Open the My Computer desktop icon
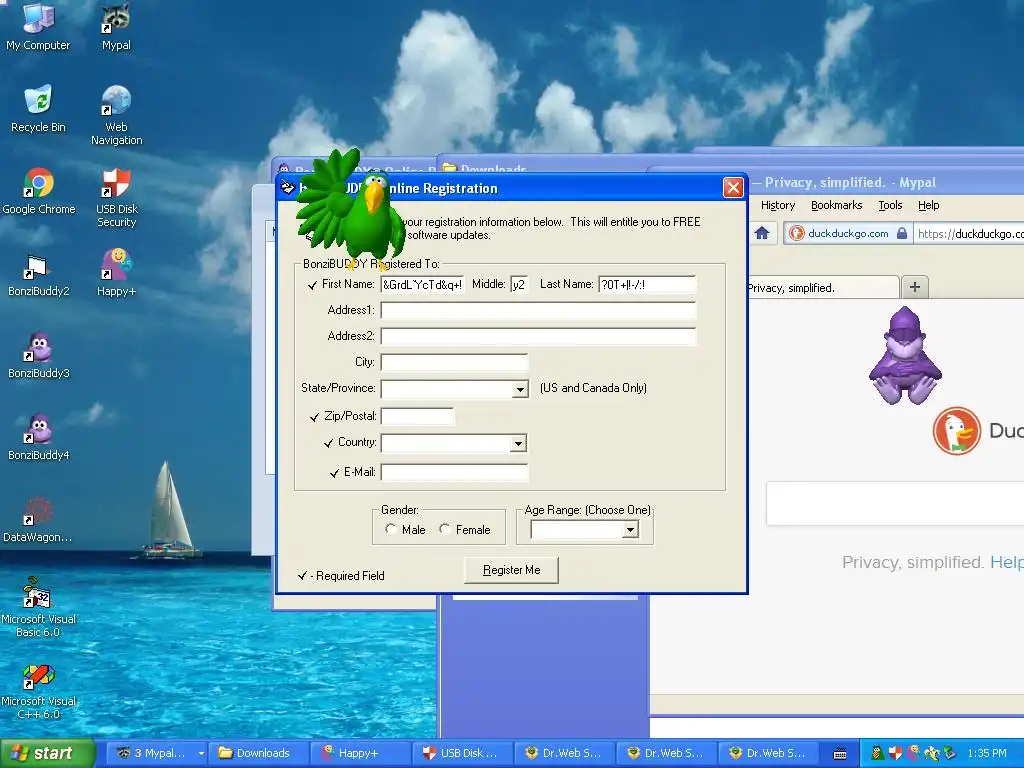The width and height of the screenshot is (1024, 768). tap(38, 26)
